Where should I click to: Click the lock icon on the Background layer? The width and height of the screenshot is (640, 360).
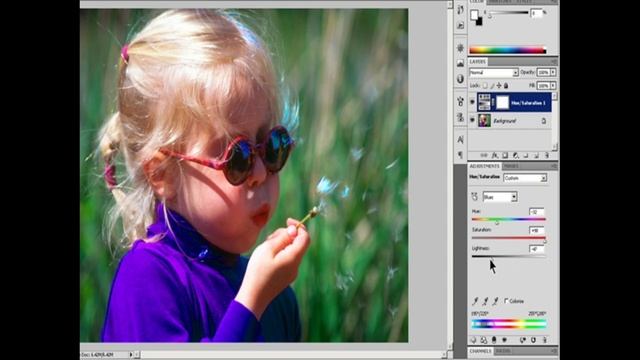click(x=544, y=121)
